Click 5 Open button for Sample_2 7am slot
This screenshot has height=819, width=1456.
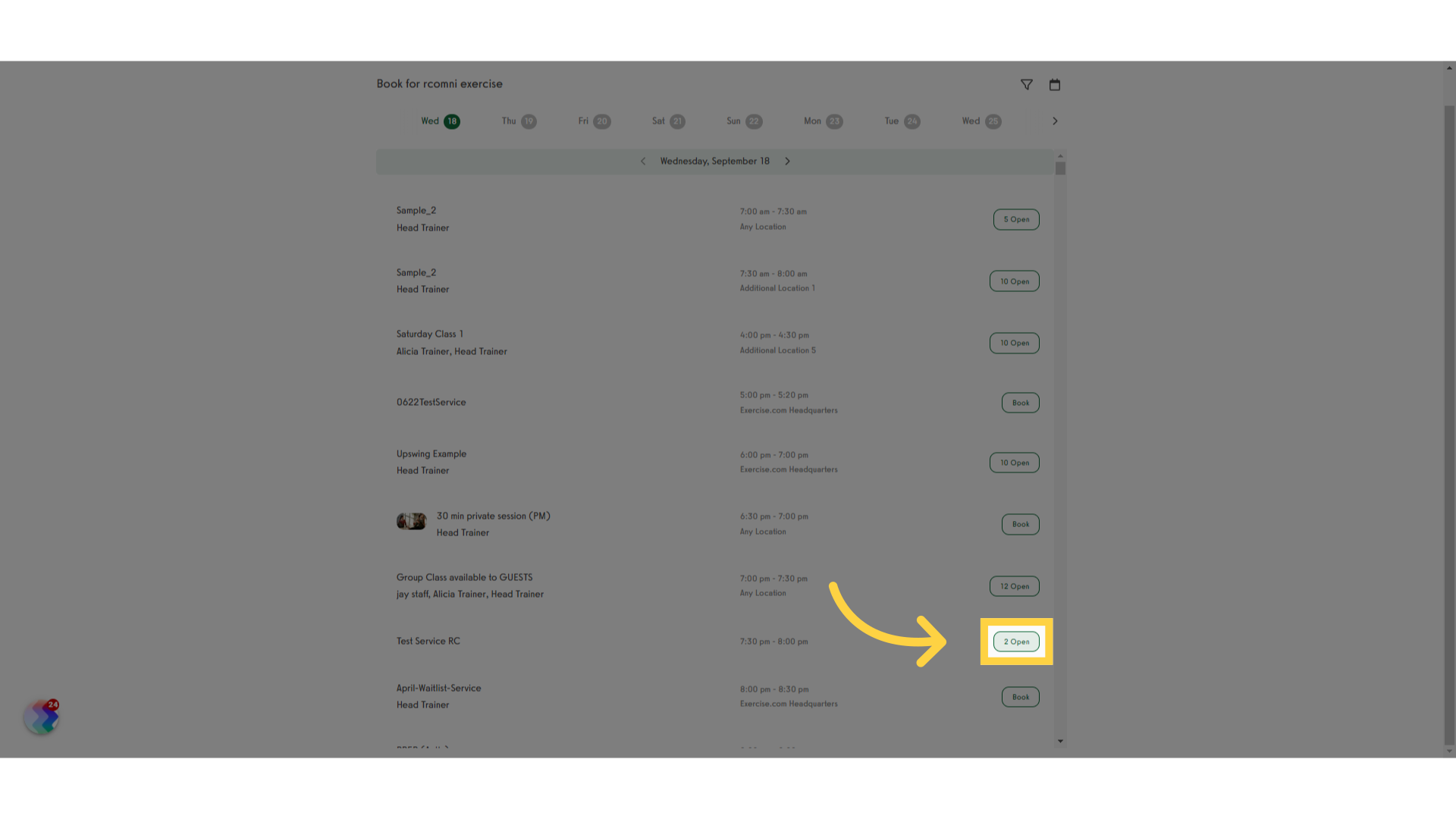(1016, 219)
